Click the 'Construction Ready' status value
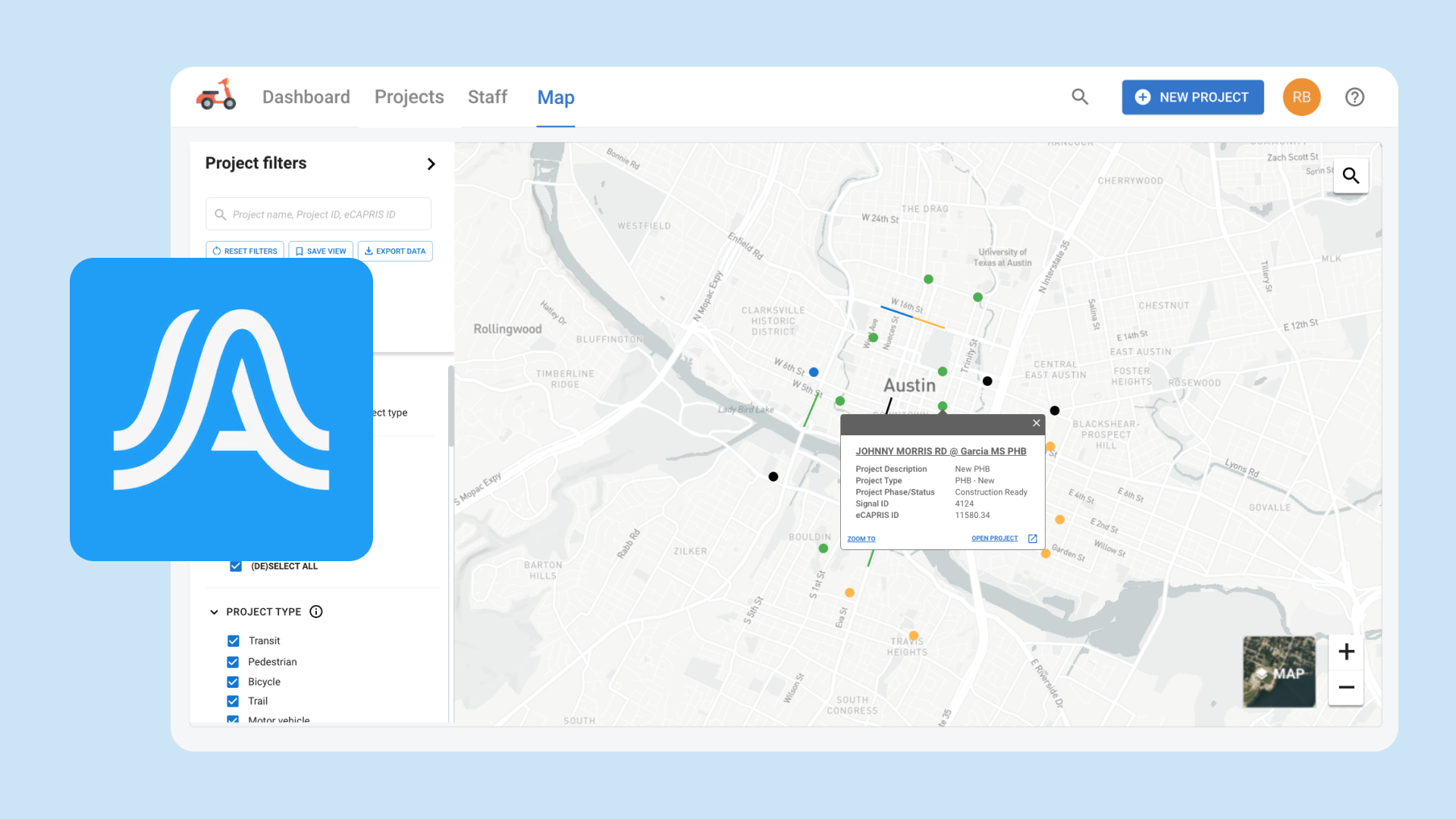Image resolution: width=1456 pixels, height=819 pixels. pos(991,492)
